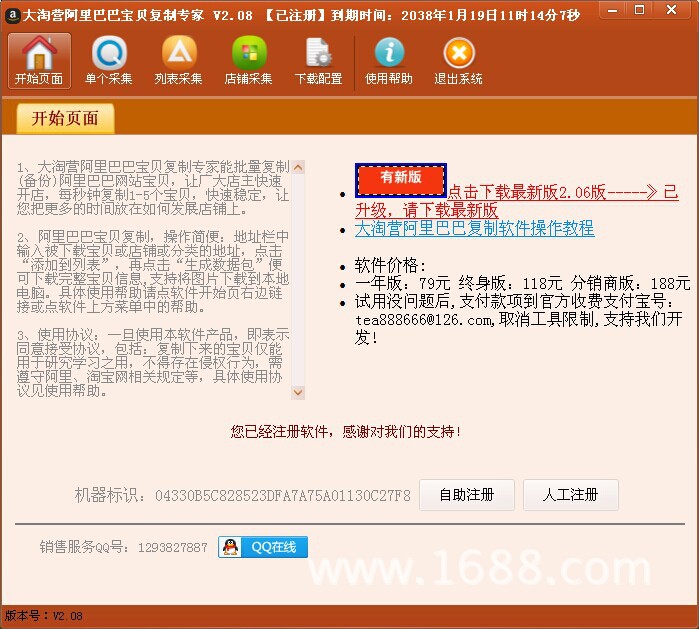This screenshot has width=699, height=629.
Task: Click the QQ在线 penguin chat button
Action: click(x=263, y=547)
